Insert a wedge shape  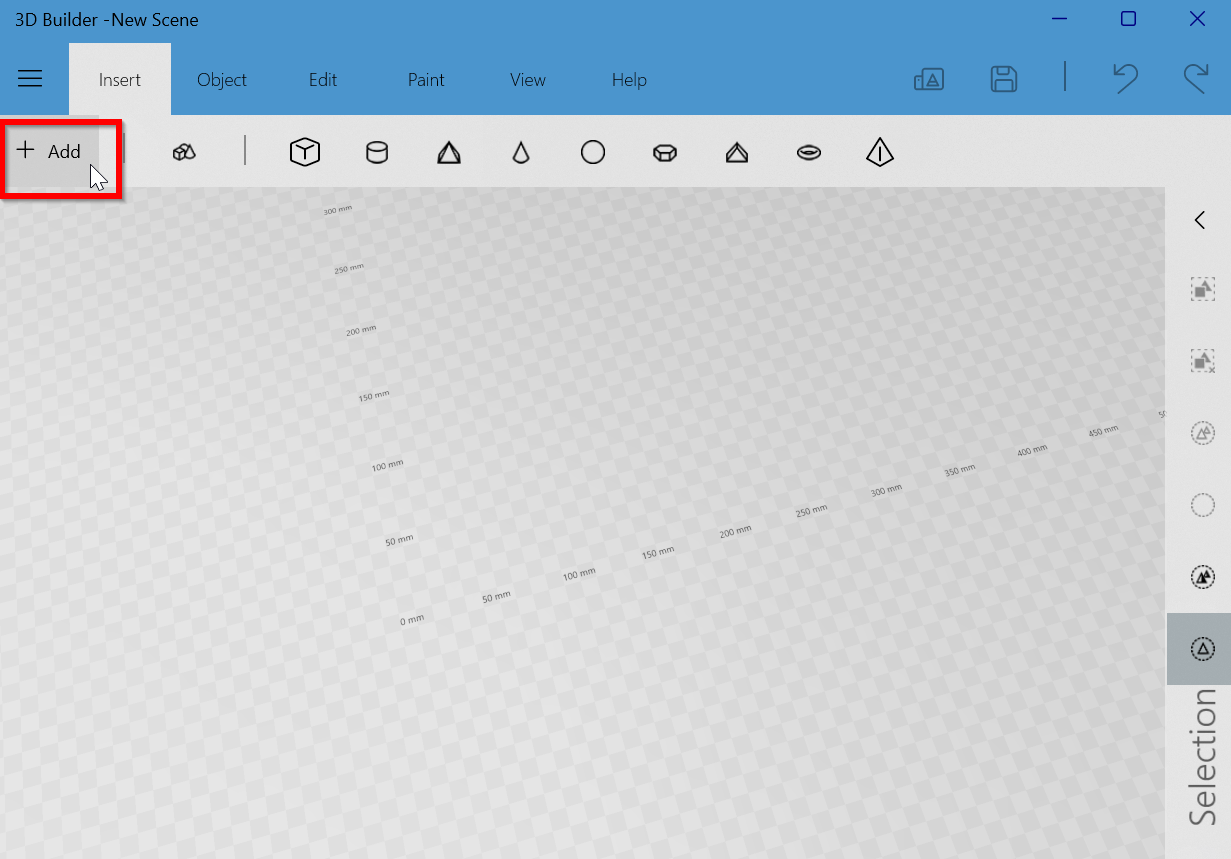737,152
